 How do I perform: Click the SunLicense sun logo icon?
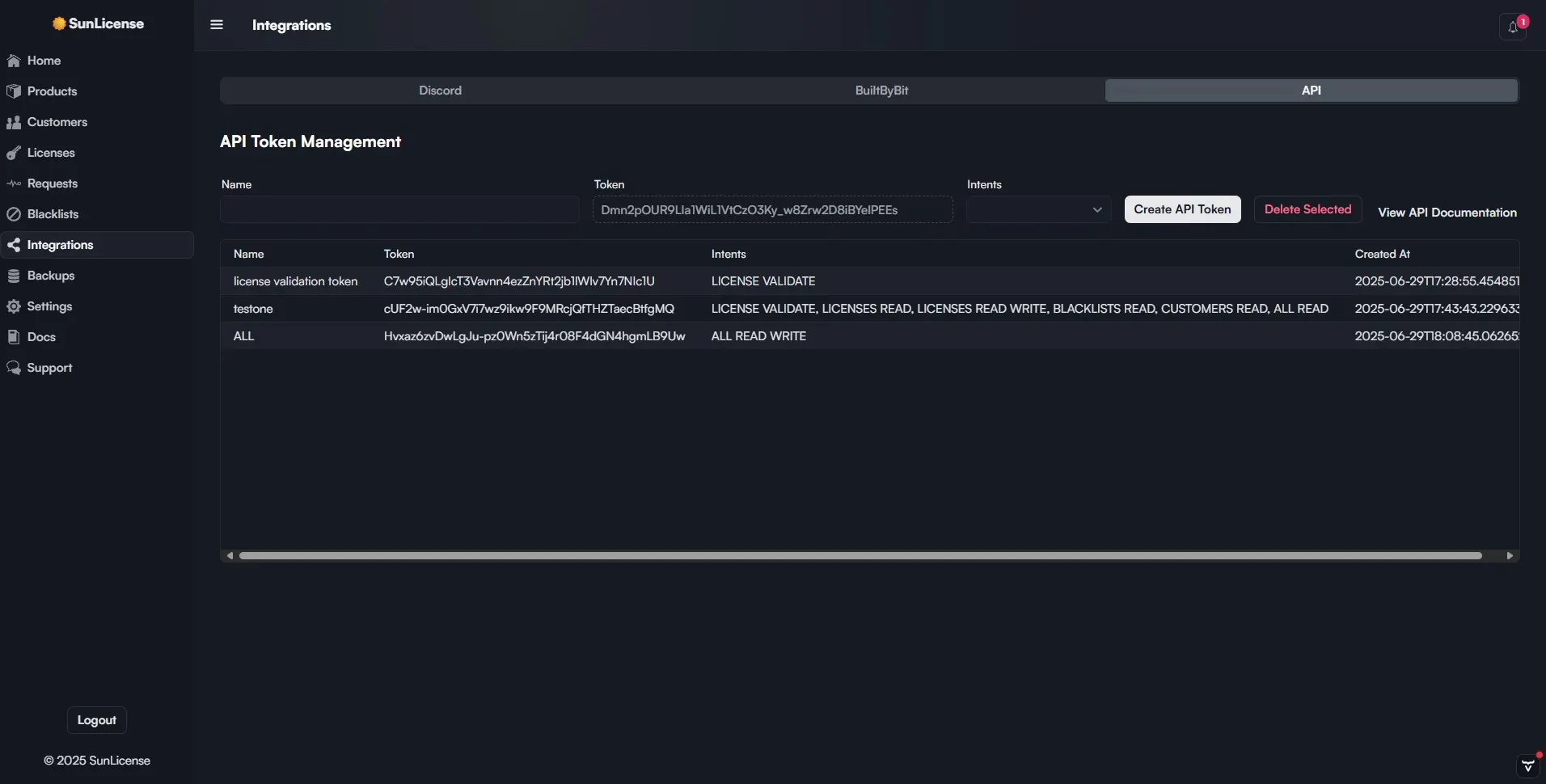point(59,23)
